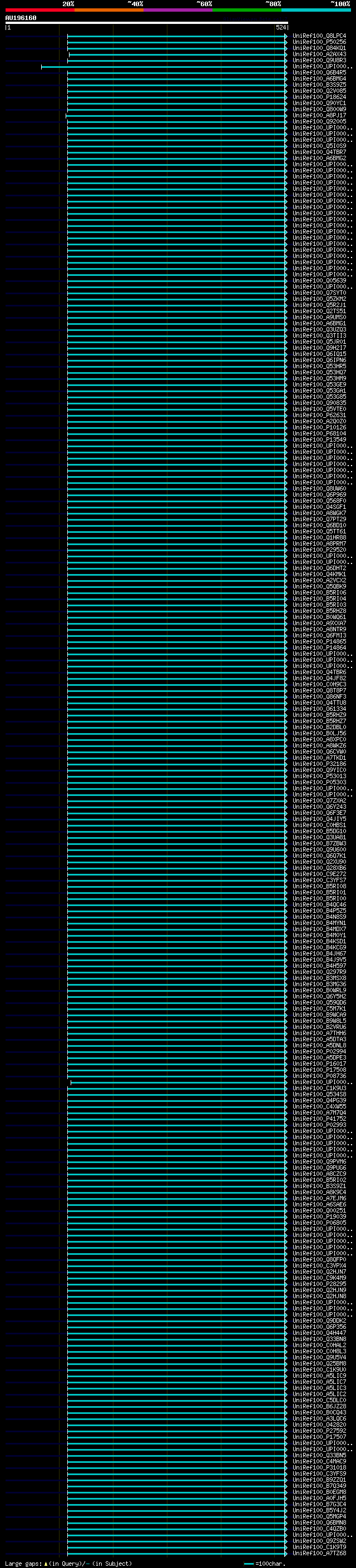Open hit UniRef100_Q4TTU8

319,703
